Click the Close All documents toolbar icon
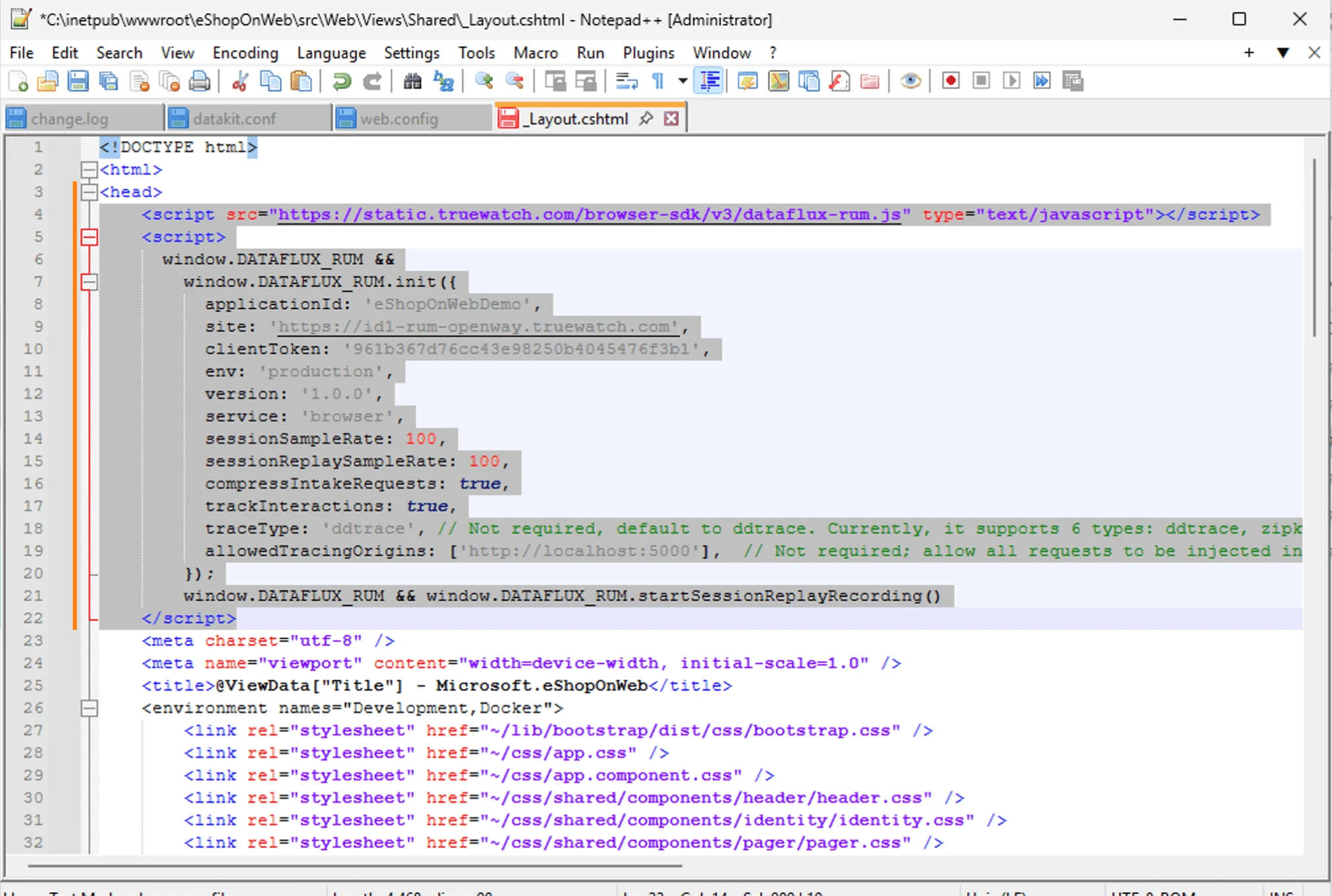The width and height of the screenshot is (1332, 896). point(169,82)
